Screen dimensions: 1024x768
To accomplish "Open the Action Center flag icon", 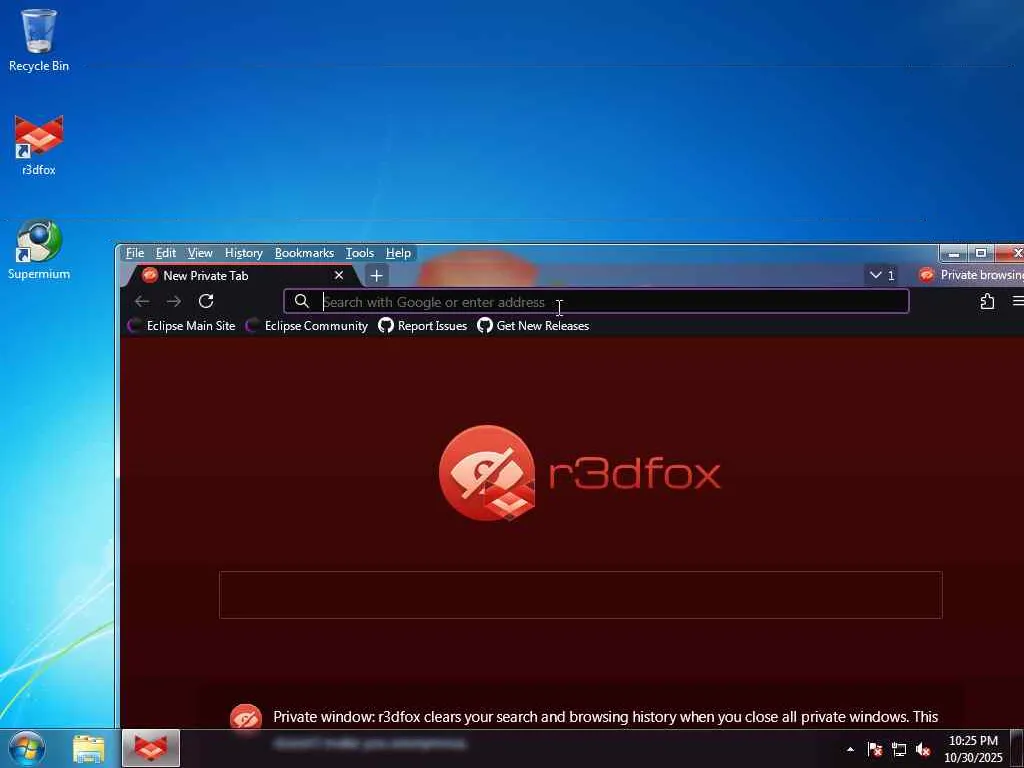I will click(x=874, y=749).
